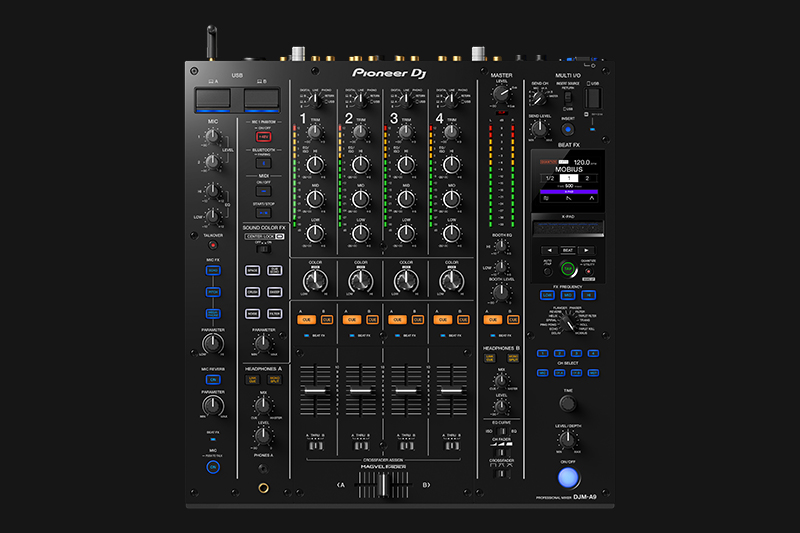Screen dimensions: 800x533
Task: Toggle the round MIC ON push-to-talk button
Action: tap(213, 467)
